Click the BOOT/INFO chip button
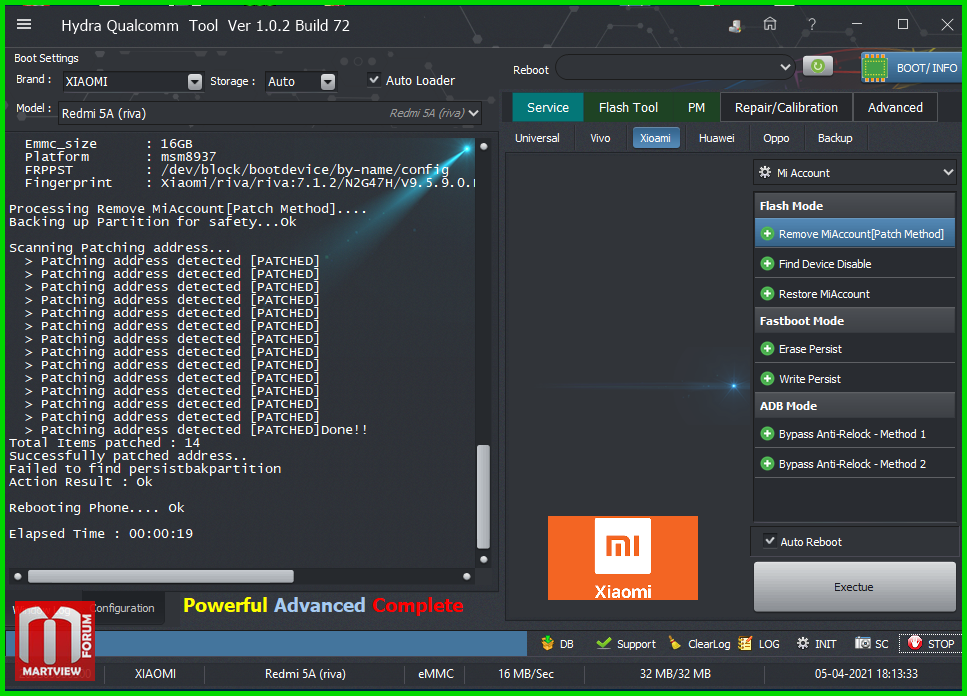 tap(910, 68)
